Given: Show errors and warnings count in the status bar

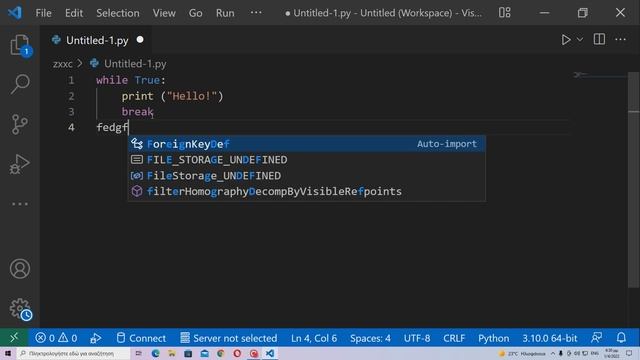Looking at the screenshot, I should [56, 338].
